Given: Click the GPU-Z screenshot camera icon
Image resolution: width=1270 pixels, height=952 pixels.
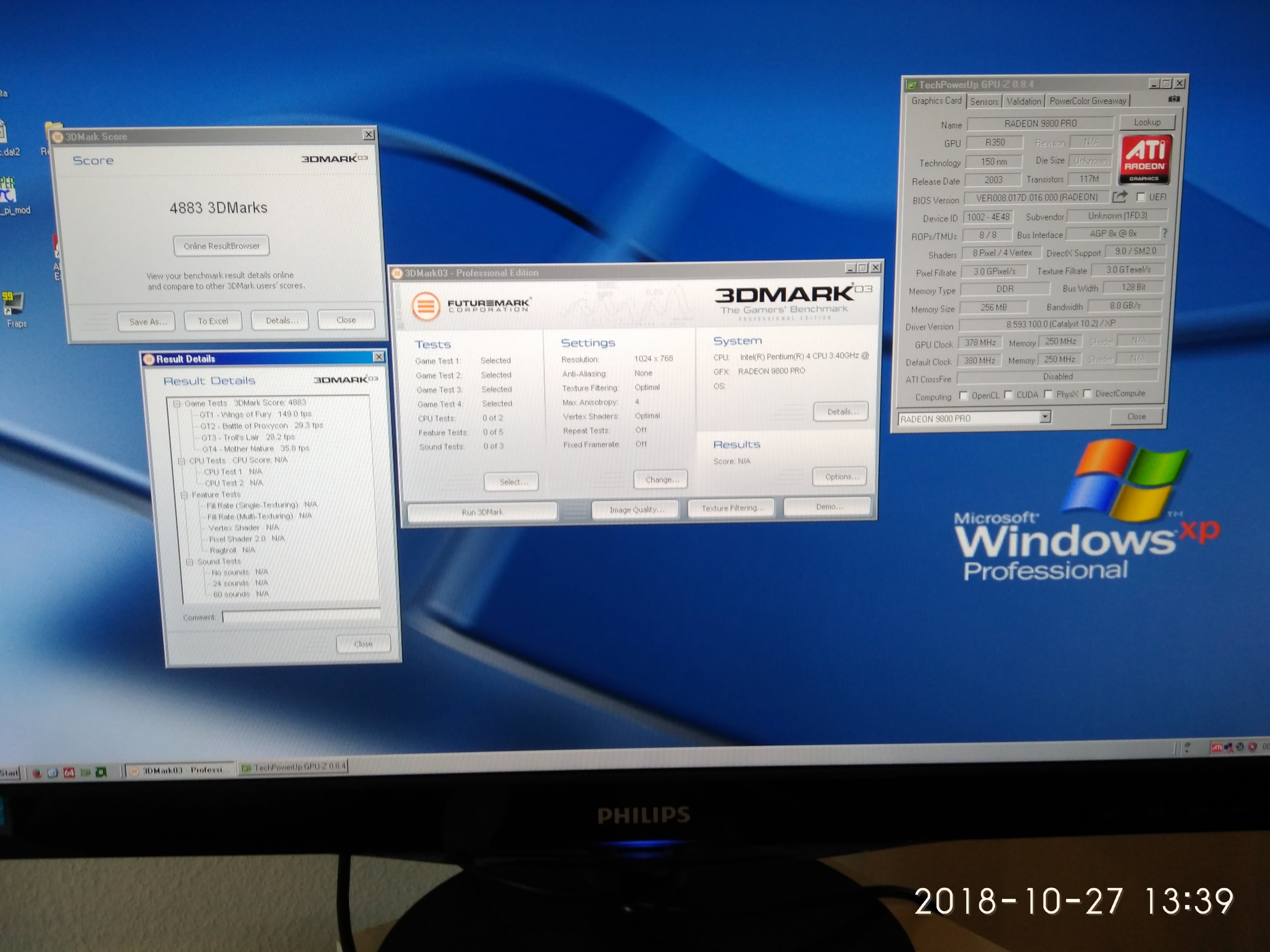Looking at the screenshot, I should pyautogui.click(x=1173, y=99).
